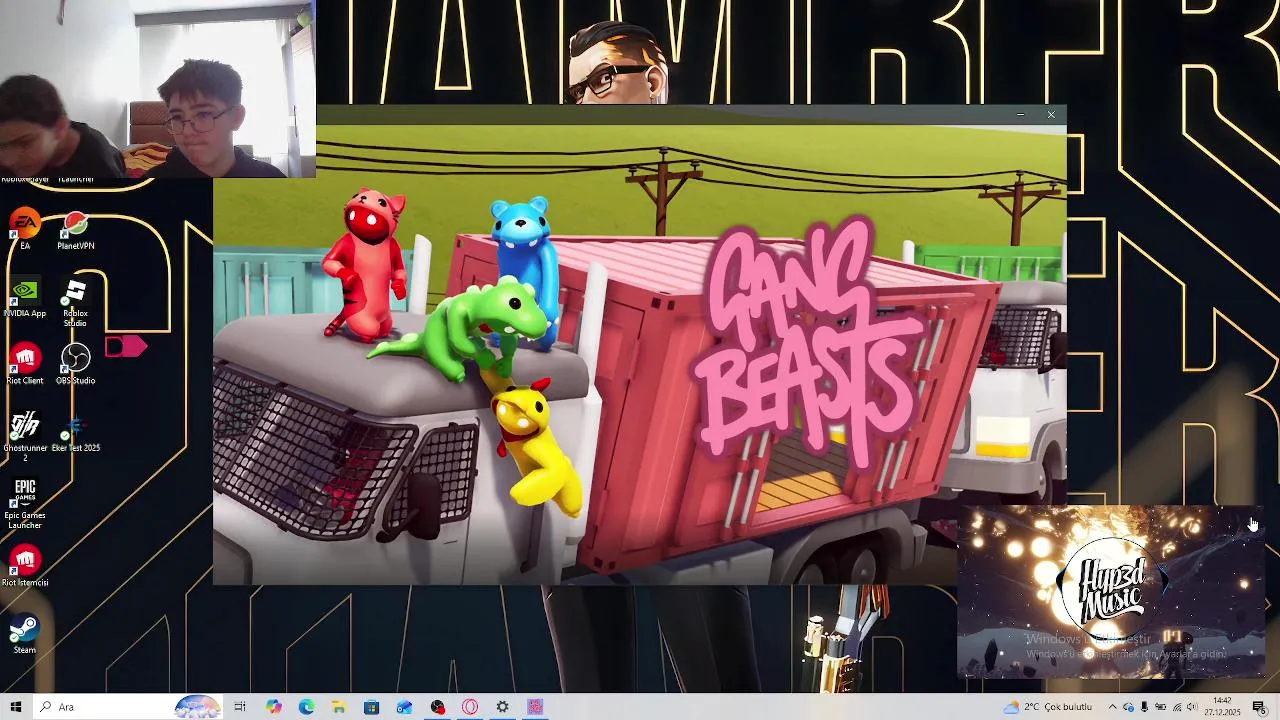
Task: Expand the hidden system tray icons
Action: [x=1112, y=707]
